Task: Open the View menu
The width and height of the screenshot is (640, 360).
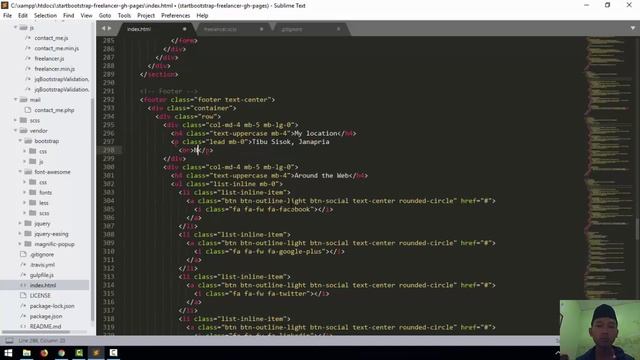Action: click(87, 16)
